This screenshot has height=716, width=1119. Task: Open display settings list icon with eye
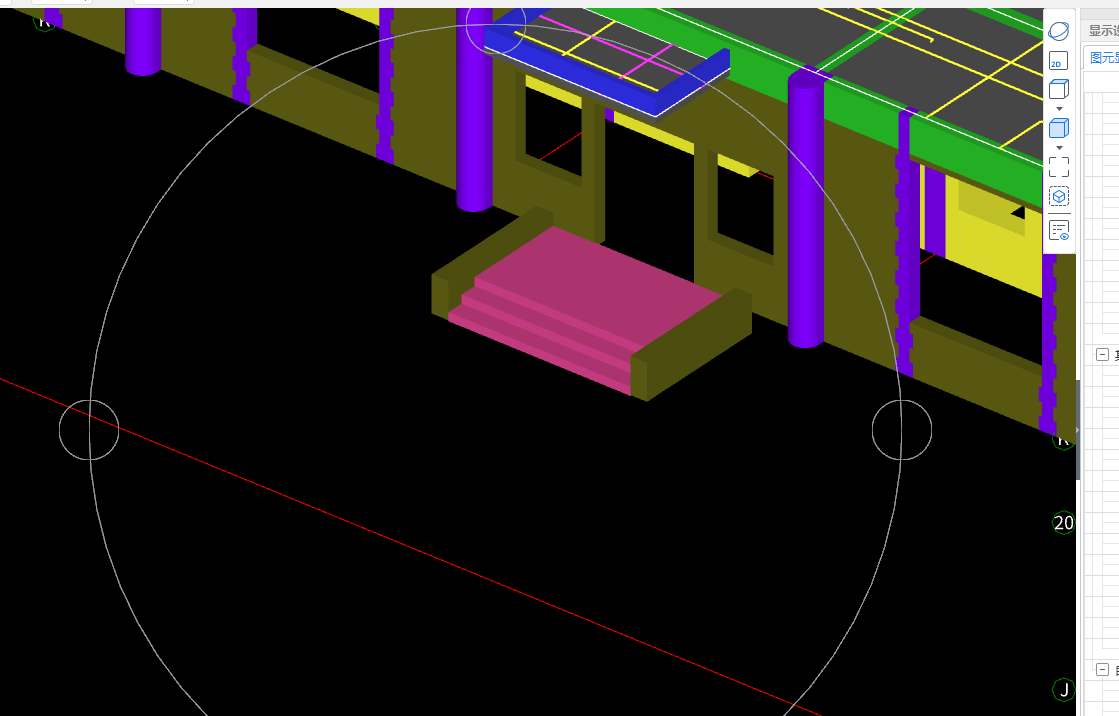[x=1059, y=231]
